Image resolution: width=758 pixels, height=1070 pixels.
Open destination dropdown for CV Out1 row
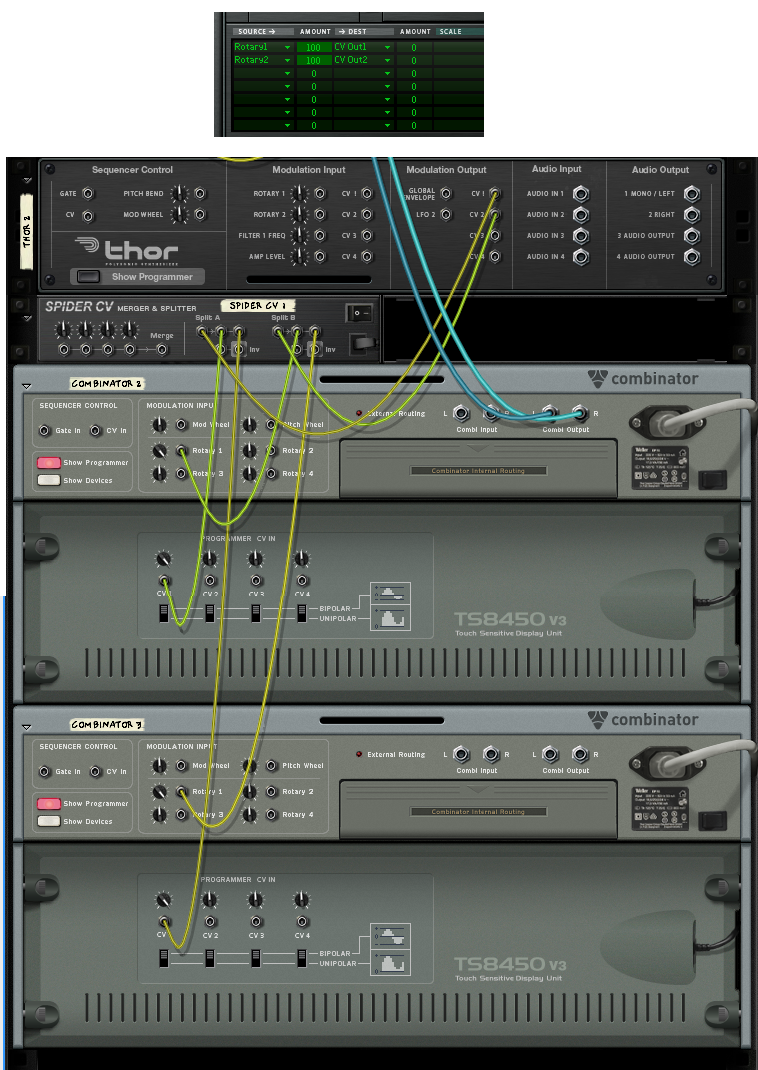[x=387, y=48]
